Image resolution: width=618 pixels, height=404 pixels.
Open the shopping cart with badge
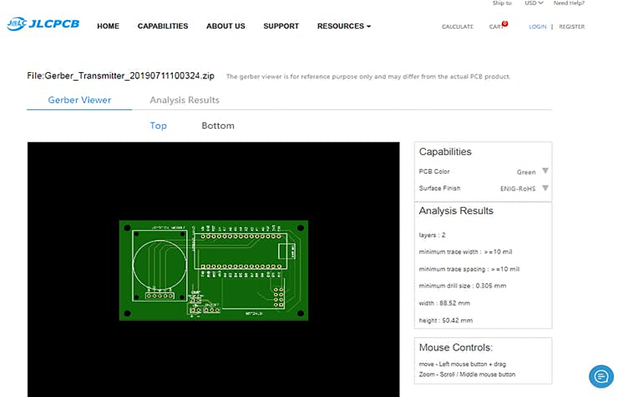[x=498, y=26]
